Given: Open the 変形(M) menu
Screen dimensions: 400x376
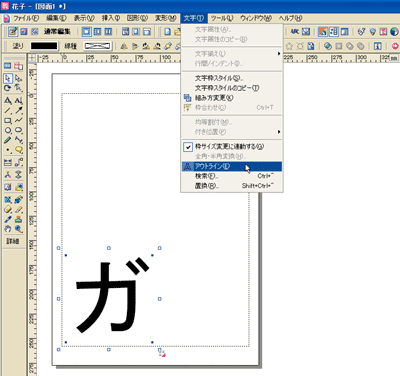Looking at the screenshot, I should coord(166,18).
